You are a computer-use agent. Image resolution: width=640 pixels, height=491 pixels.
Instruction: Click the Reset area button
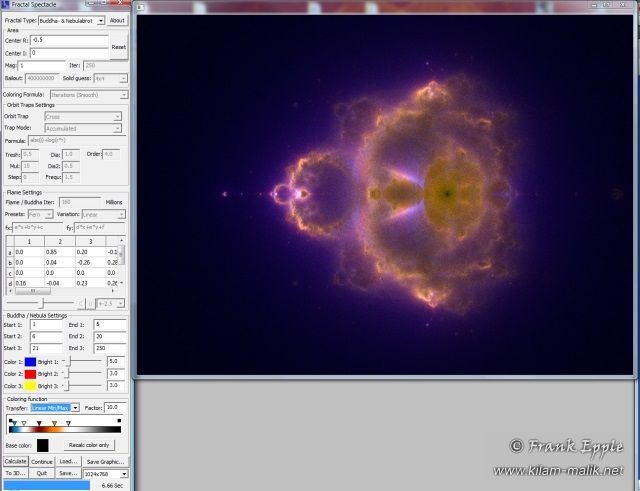(x=118, y=47)
